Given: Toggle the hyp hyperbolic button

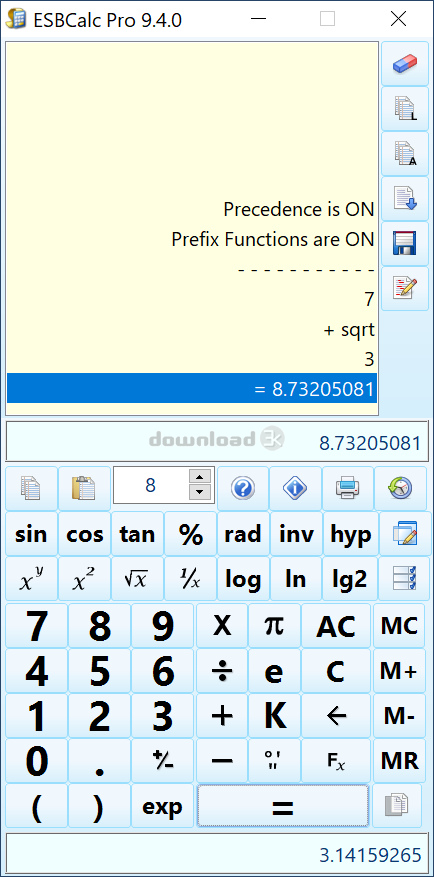Looking at the screenshot, I should pyautogui.click(x=350, y=534).
